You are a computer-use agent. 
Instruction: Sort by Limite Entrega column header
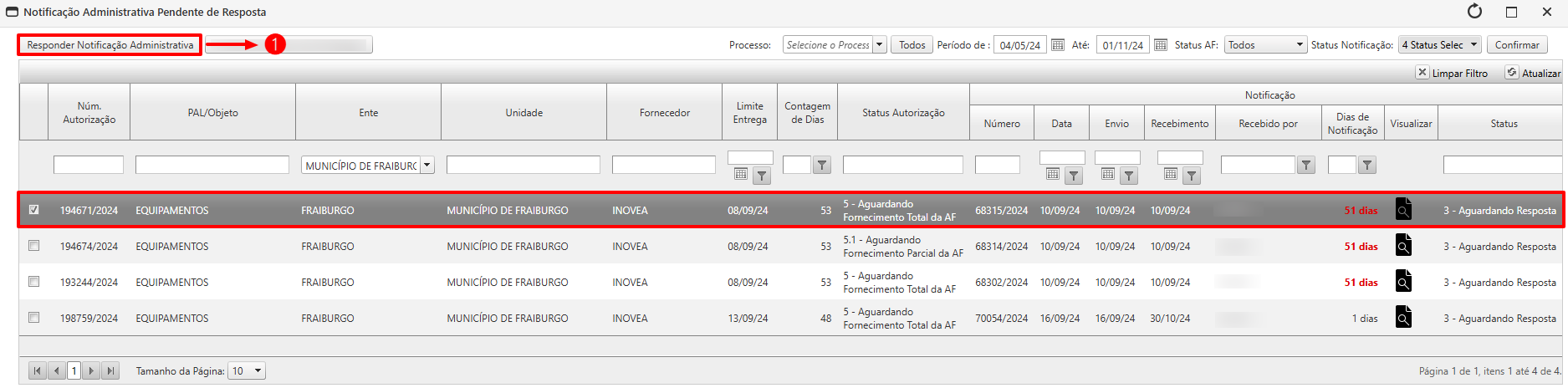point(750,113)
